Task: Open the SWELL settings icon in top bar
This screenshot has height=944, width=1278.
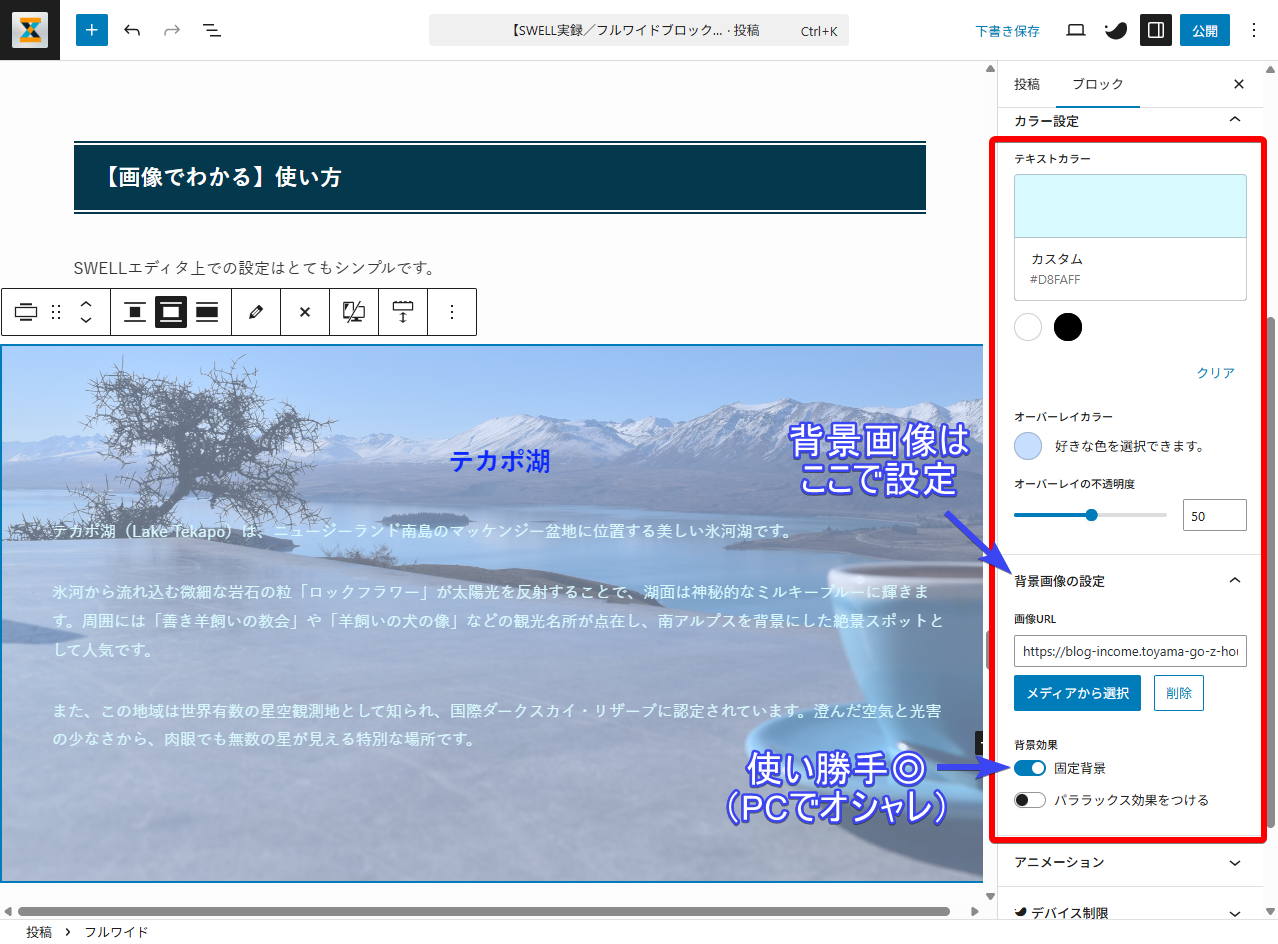Action: [1115, 30]
